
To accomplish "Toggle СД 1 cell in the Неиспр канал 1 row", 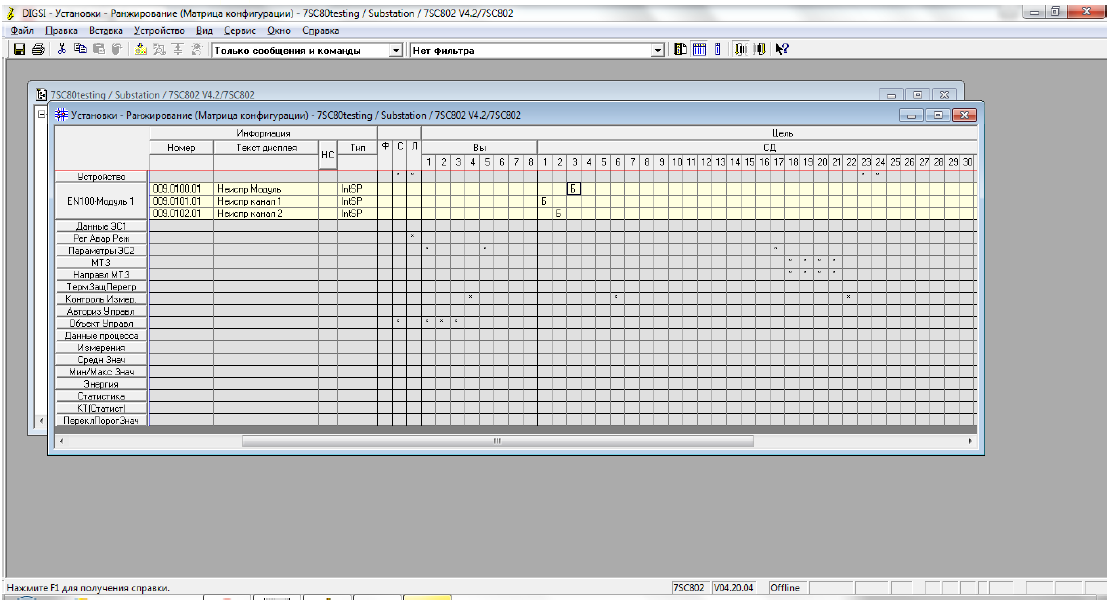I will pyautogui.click(x=545, y=201).
